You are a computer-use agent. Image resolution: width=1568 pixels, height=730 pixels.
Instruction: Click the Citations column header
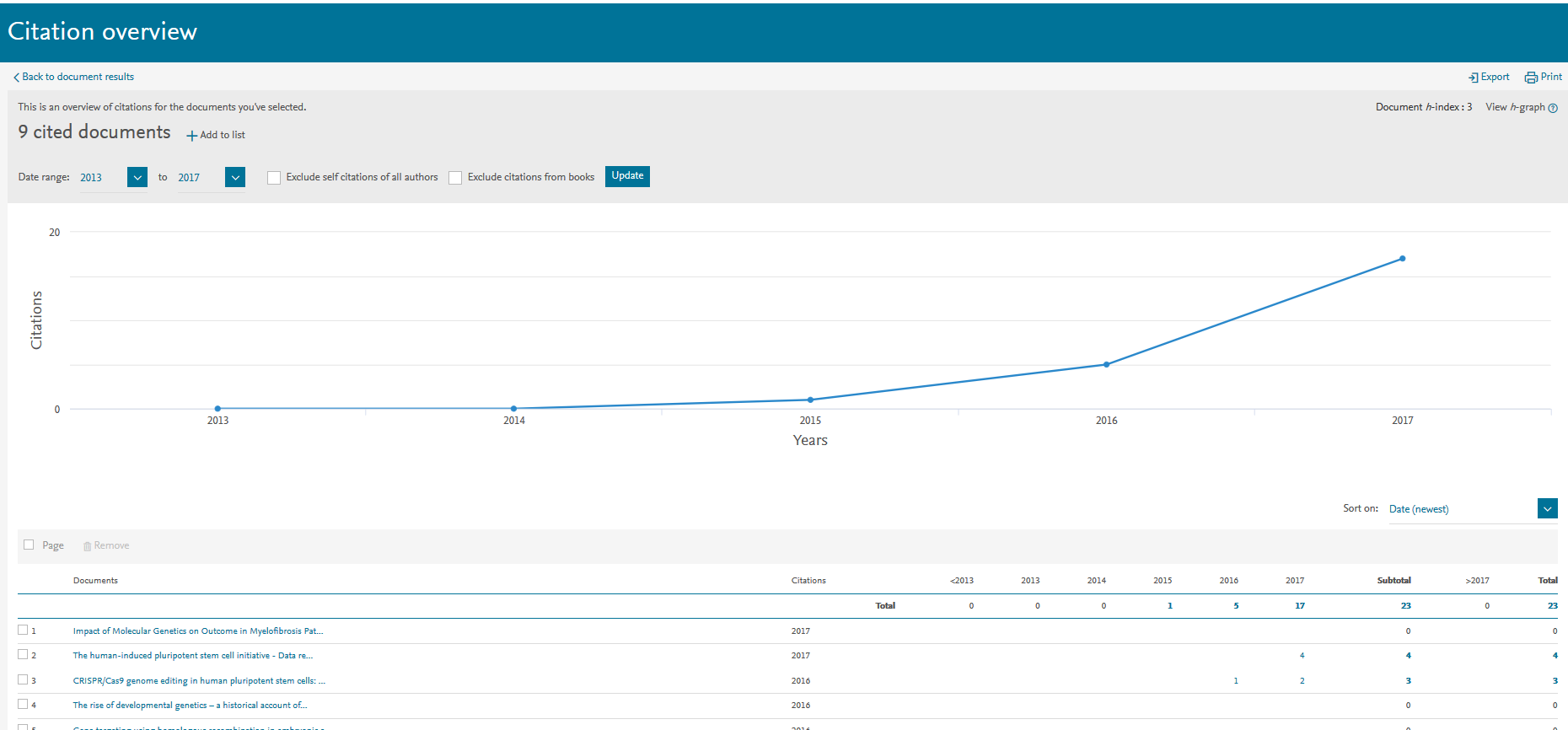click(x=808, y=580)
